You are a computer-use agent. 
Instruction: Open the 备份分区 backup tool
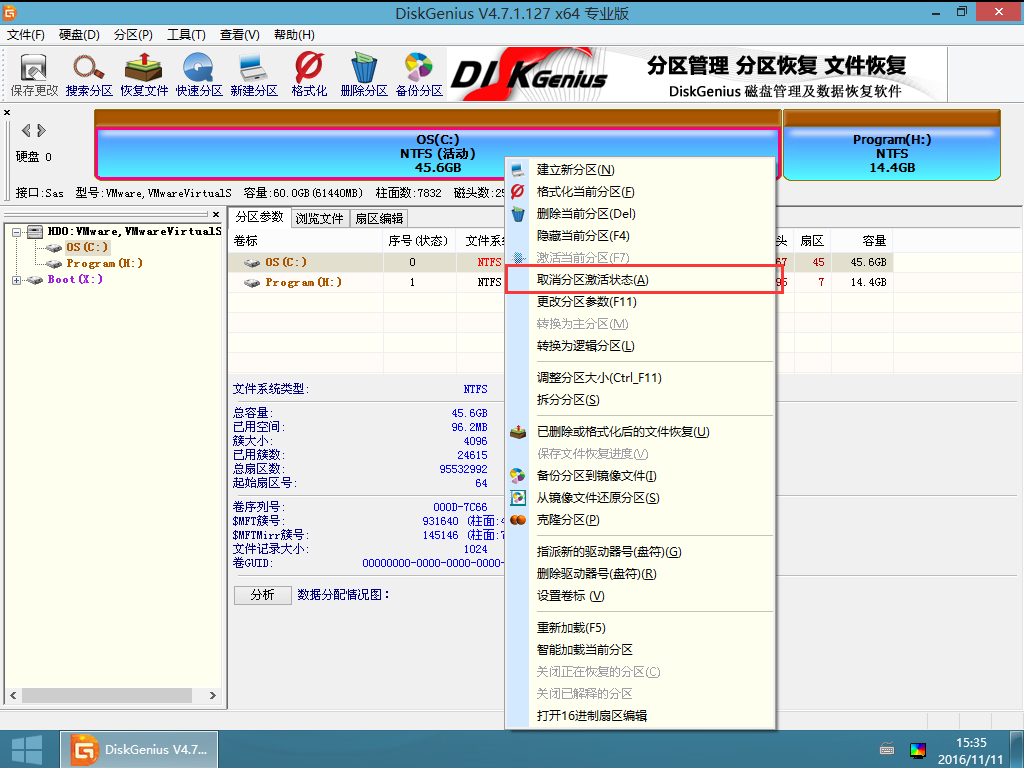419,75
